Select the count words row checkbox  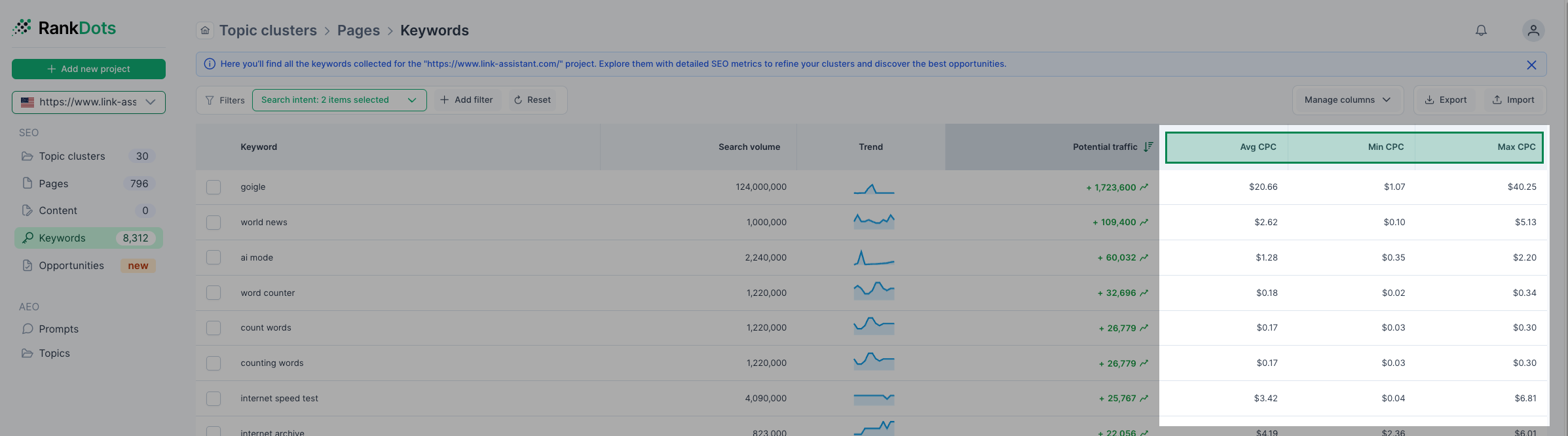[x=214, y=328]
